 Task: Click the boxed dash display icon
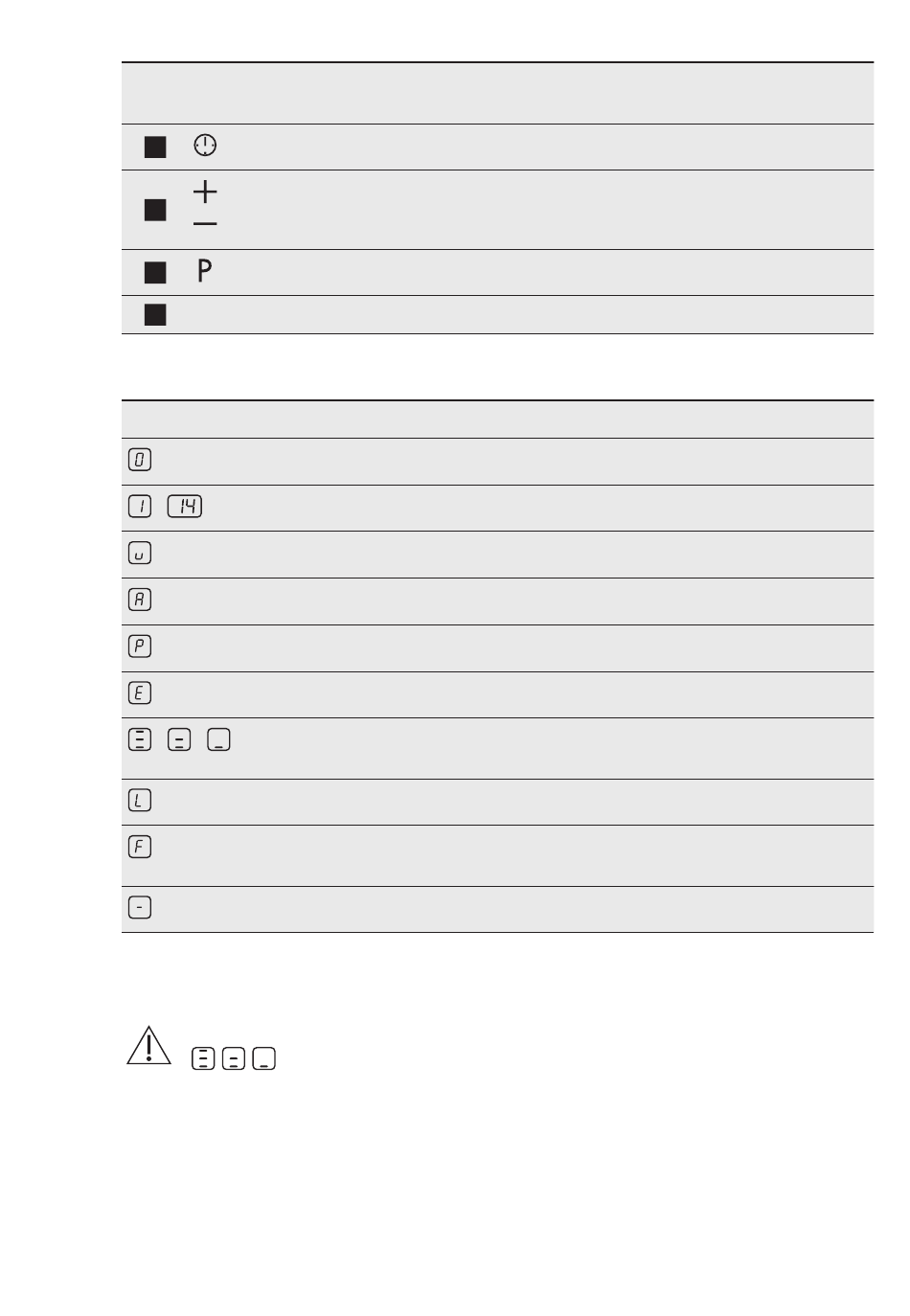[139, 907]
